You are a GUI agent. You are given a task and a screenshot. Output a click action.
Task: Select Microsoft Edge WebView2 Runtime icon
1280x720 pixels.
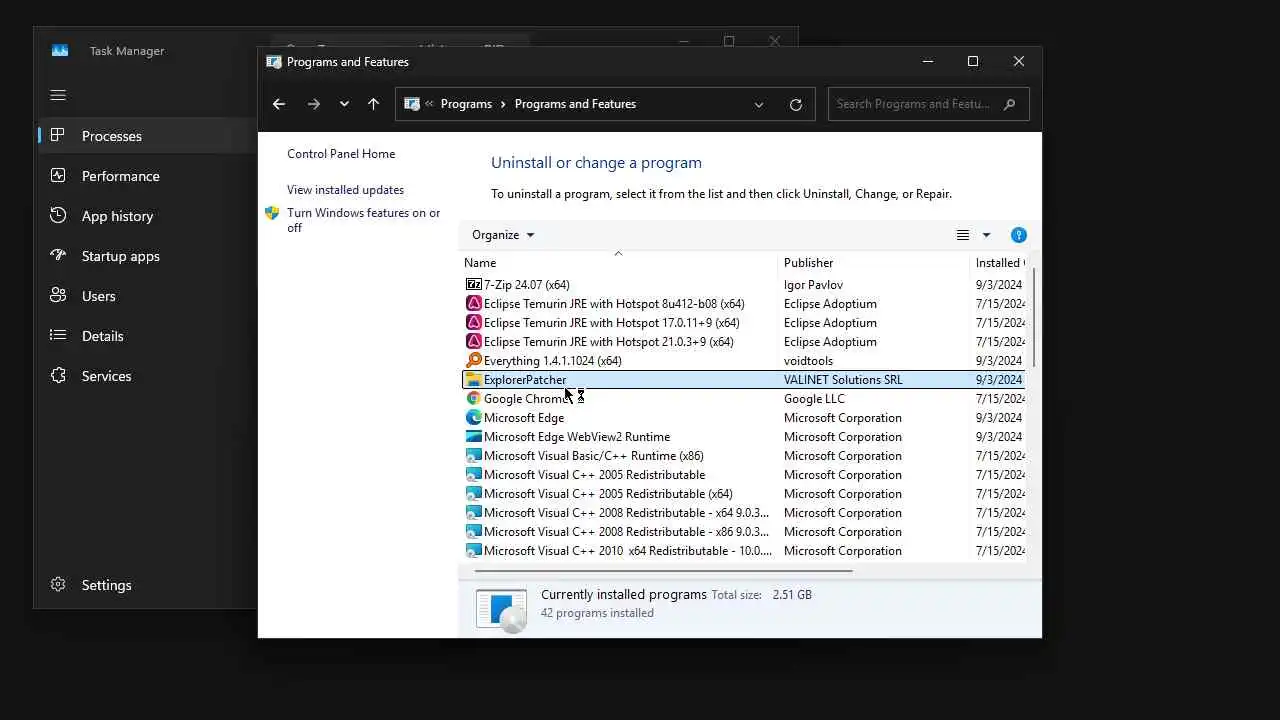pyautogui.click(x=474, y=437)
